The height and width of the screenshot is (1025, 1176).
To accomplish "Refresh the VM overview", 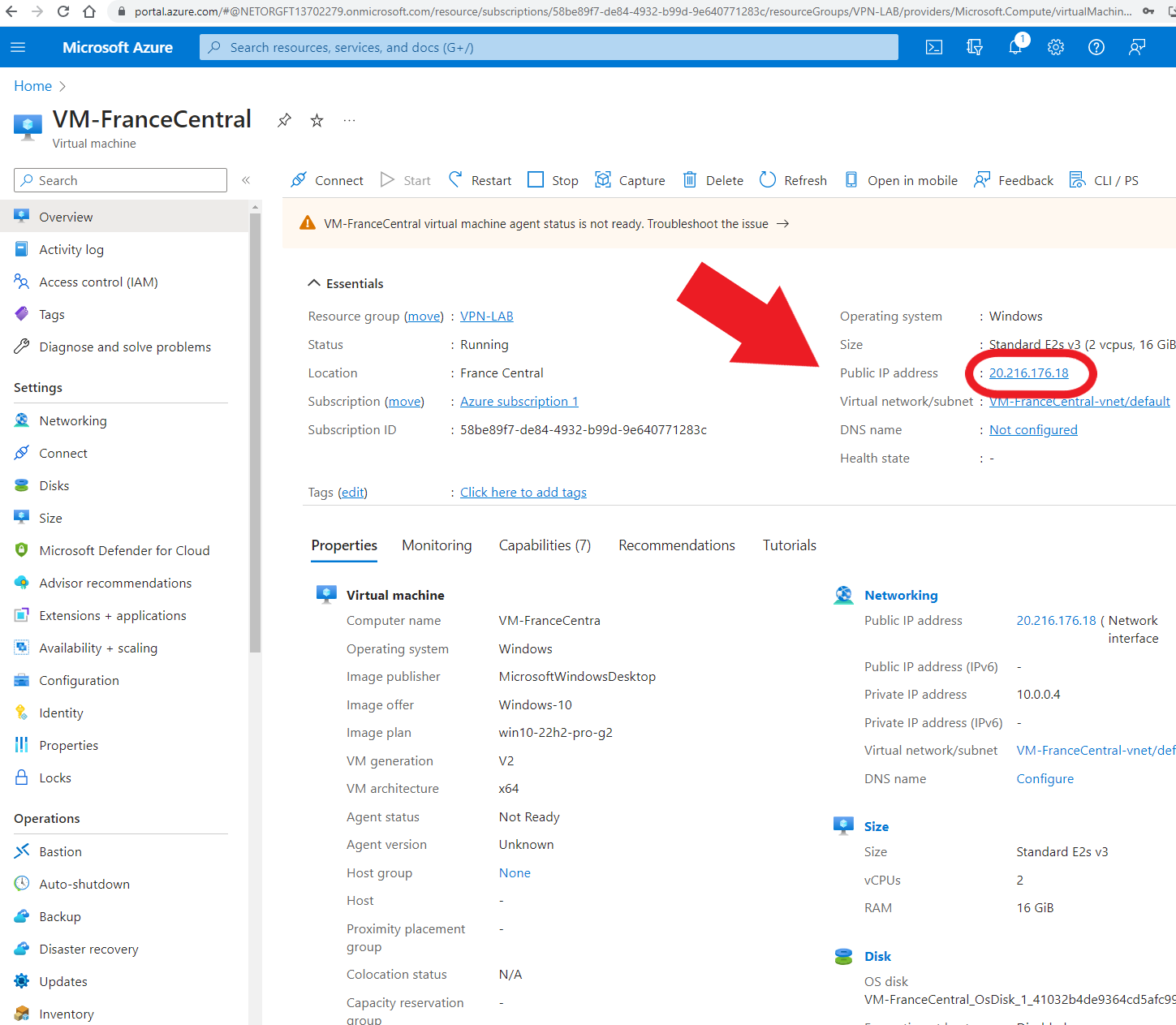I will pos(793,180).
